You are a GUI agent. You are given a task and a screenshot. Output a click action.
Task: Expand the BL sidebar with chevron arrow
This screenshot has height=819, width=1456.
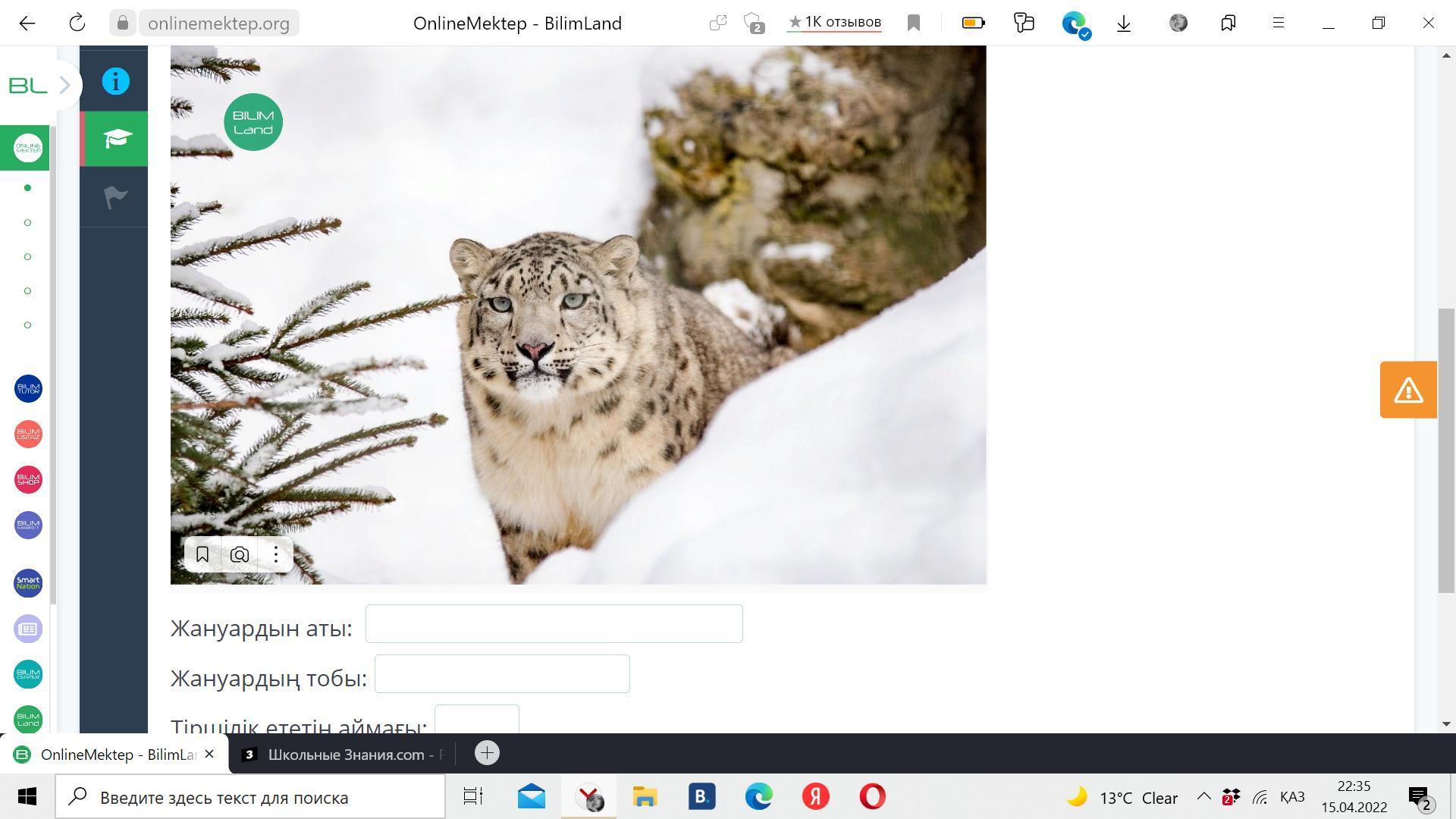(x=64, y=85)
